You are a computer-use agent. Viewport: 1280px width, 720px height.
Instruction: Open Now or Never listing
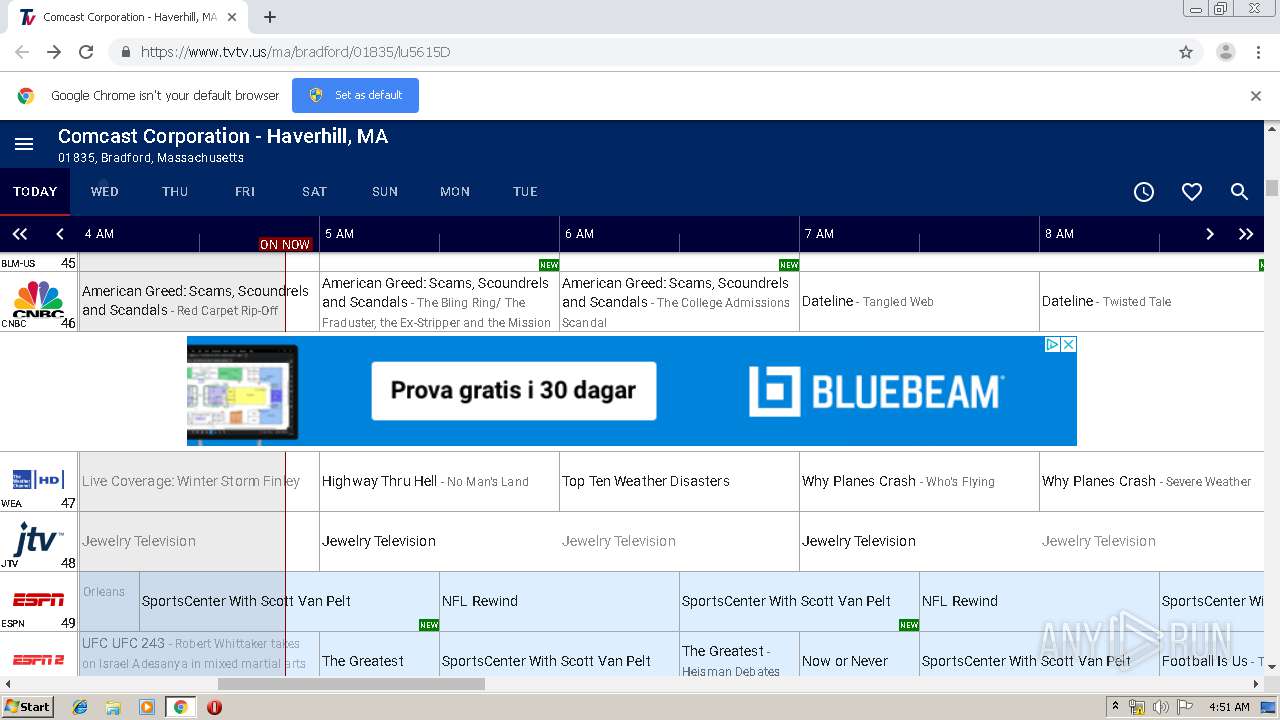point(859,654)
